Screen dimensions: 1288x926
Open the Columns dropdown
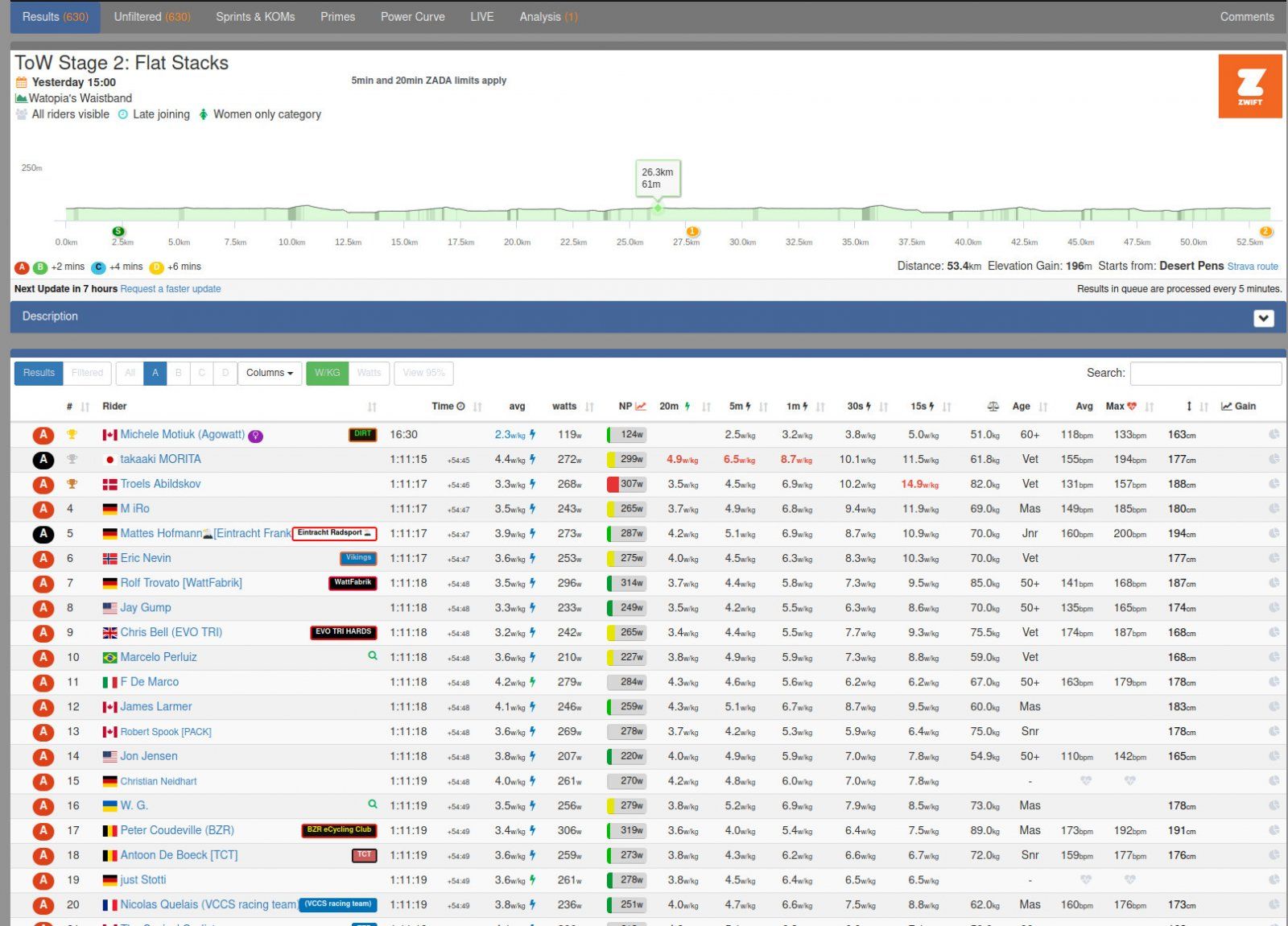point(270,373)
